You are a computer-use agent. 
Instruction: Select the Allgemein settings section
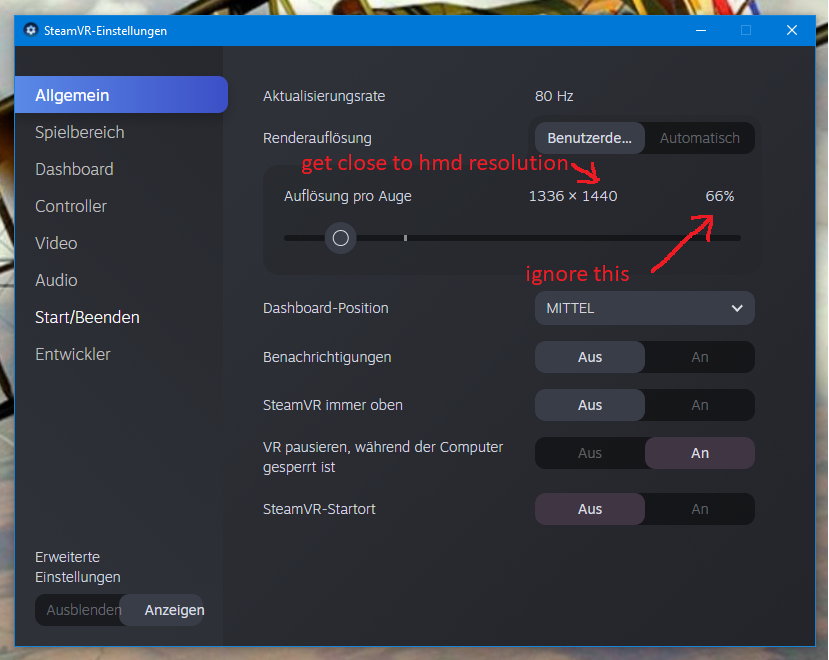pyautogui.click(x=72, y=94)
